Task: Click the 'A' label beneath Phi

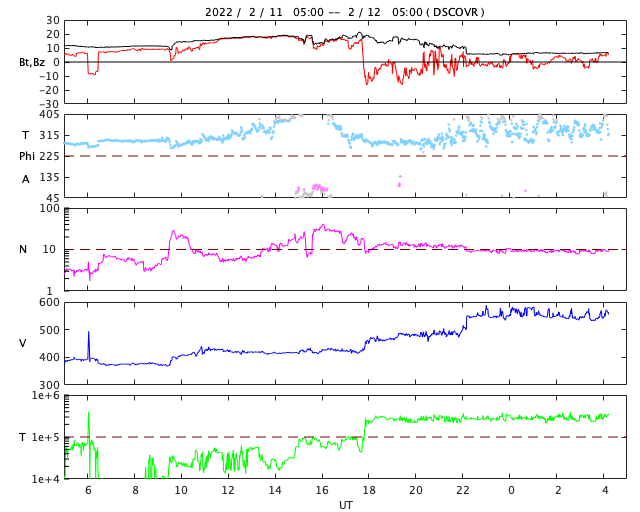Action: click(x=25, y=179)
